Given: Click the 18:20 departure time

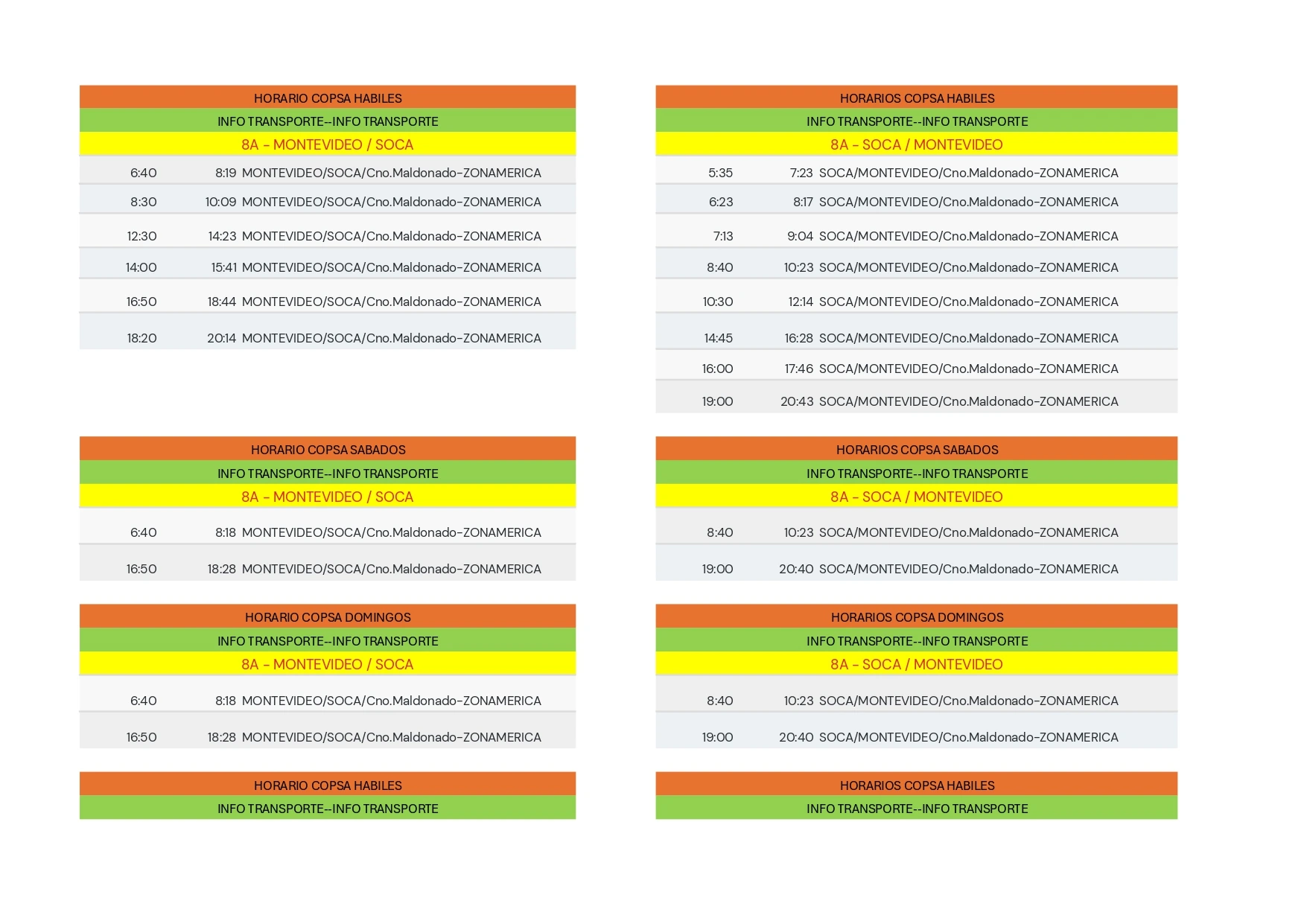Looking at the screenshot, I should [141, 338].
